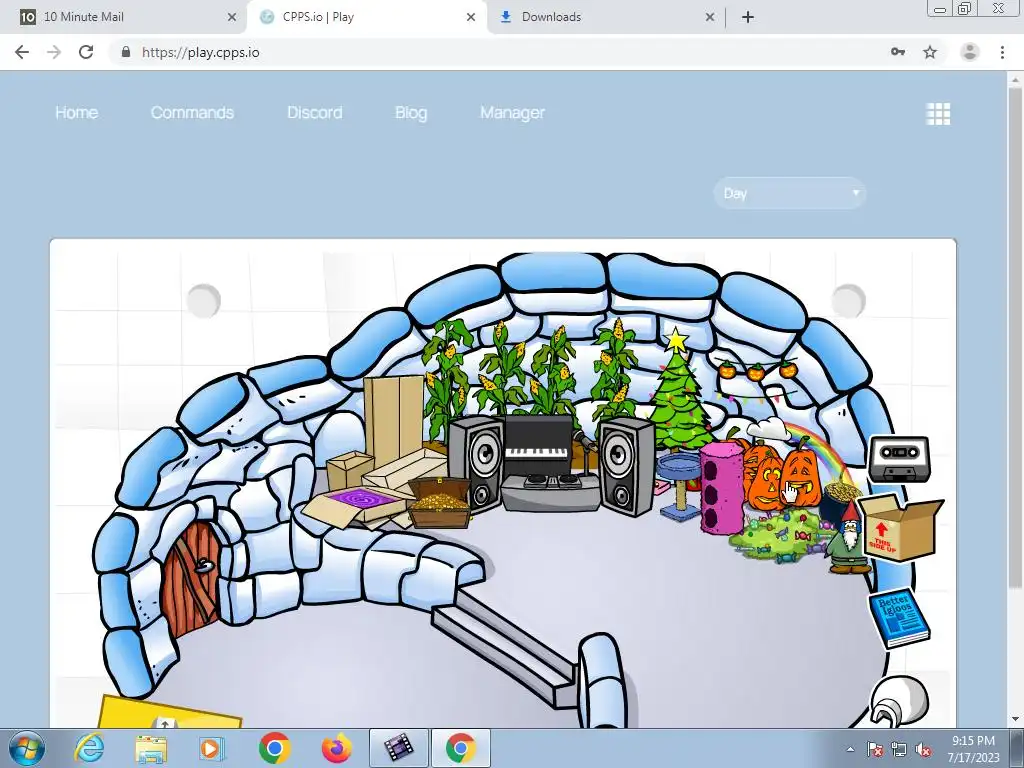Select the pink scratching tower item

point(722,487)
